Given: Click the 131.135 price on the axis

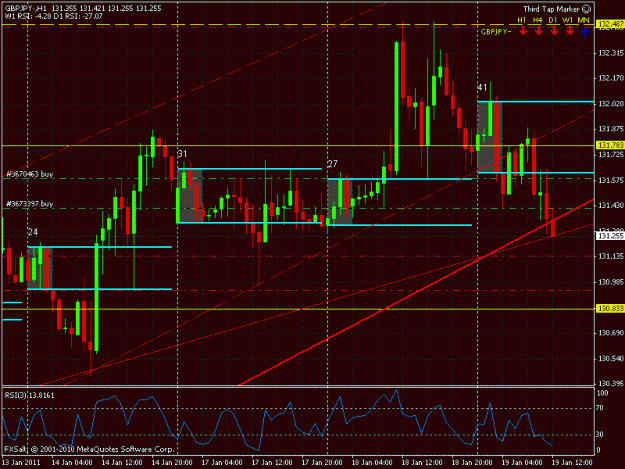Looking at the screenshot, I should pyautogui.click(x=611, y=256).
